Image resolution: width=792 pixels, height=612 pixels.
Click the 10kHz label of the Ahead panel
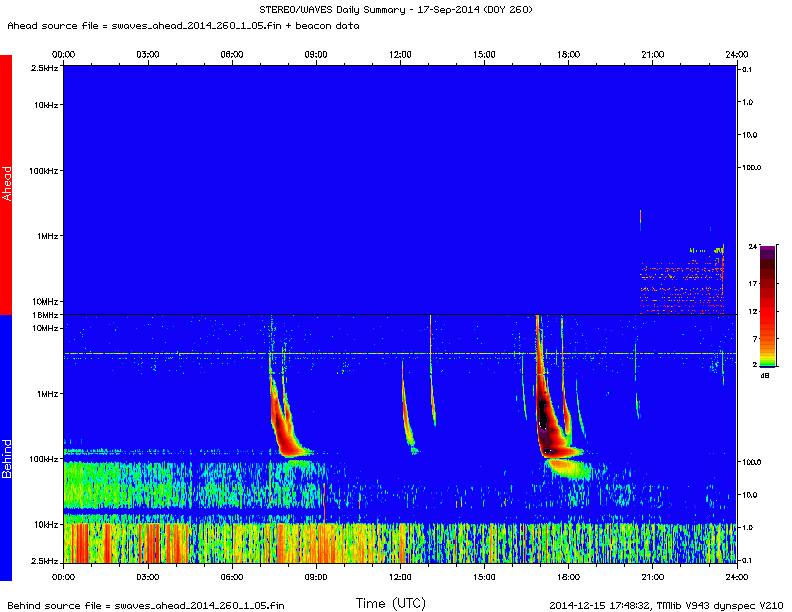pyautogui.click(x=46, y=105)
